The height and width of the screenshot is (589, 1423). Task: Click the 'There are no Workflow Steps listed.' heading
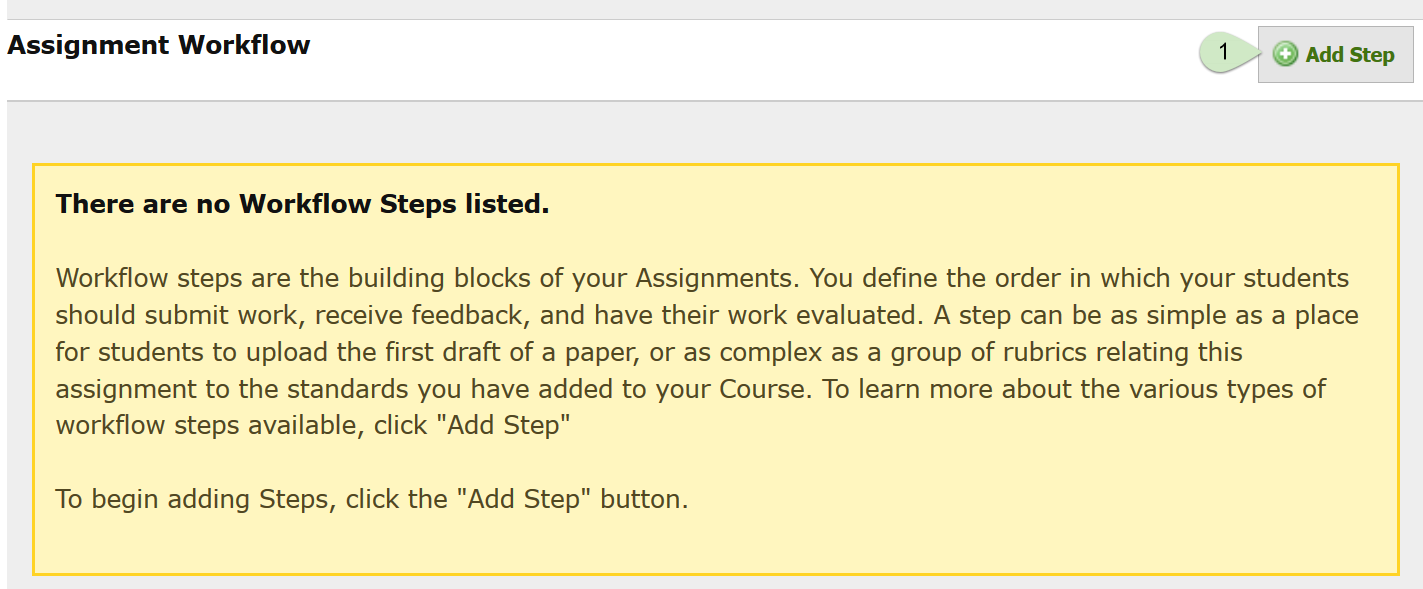303,204
